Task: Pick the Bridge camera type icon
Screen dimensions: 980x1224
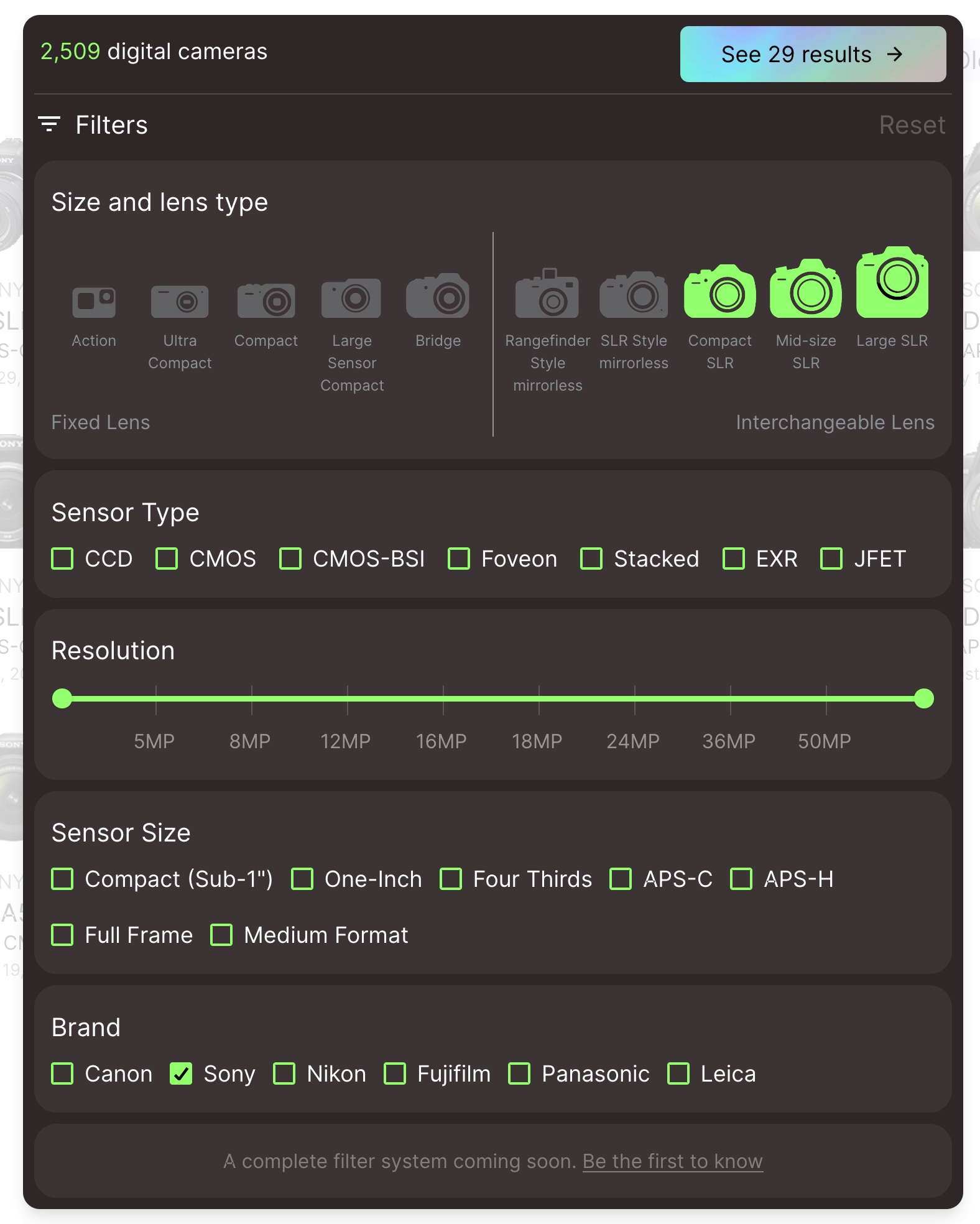Action: pos(438,296)
